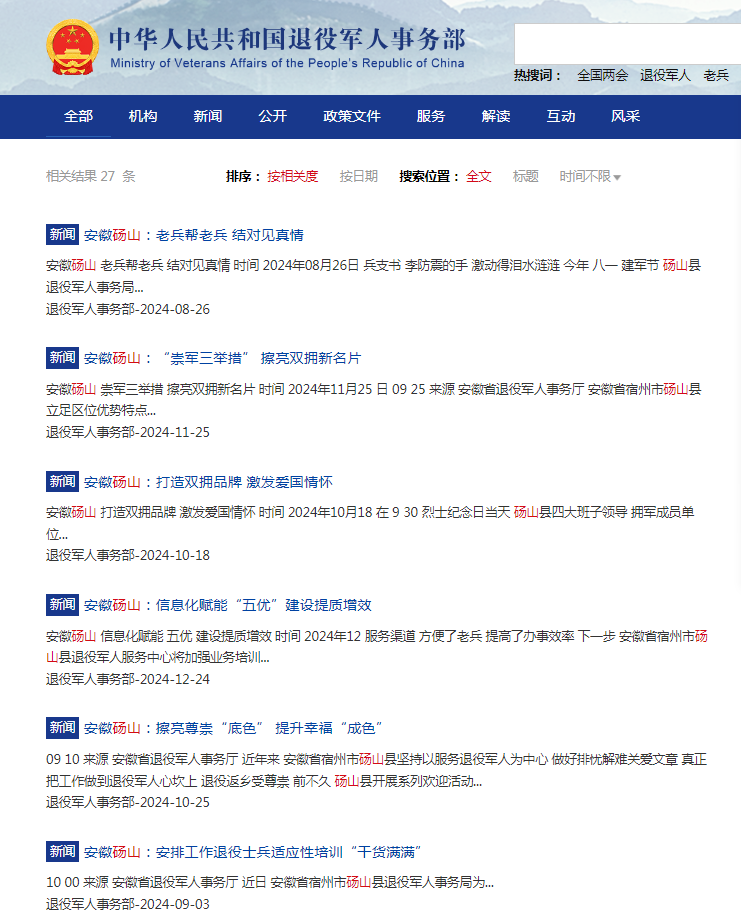This screenshot has height=918, width=741.
Task: Open result 擦亮尊崇底色 提升幸福成色
Action: tap(234, 728)
